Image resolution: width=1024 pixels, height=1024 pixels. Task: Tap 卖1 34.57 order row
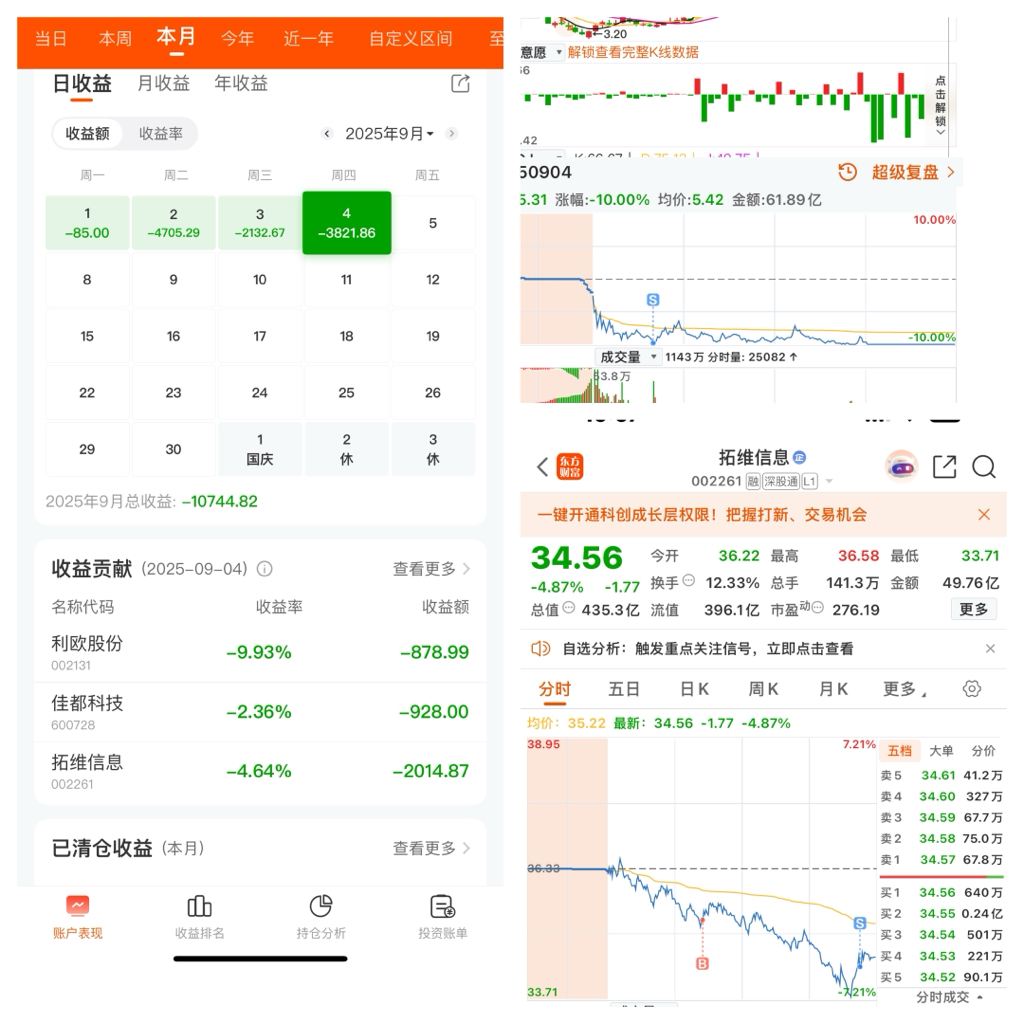pos(941,860)
